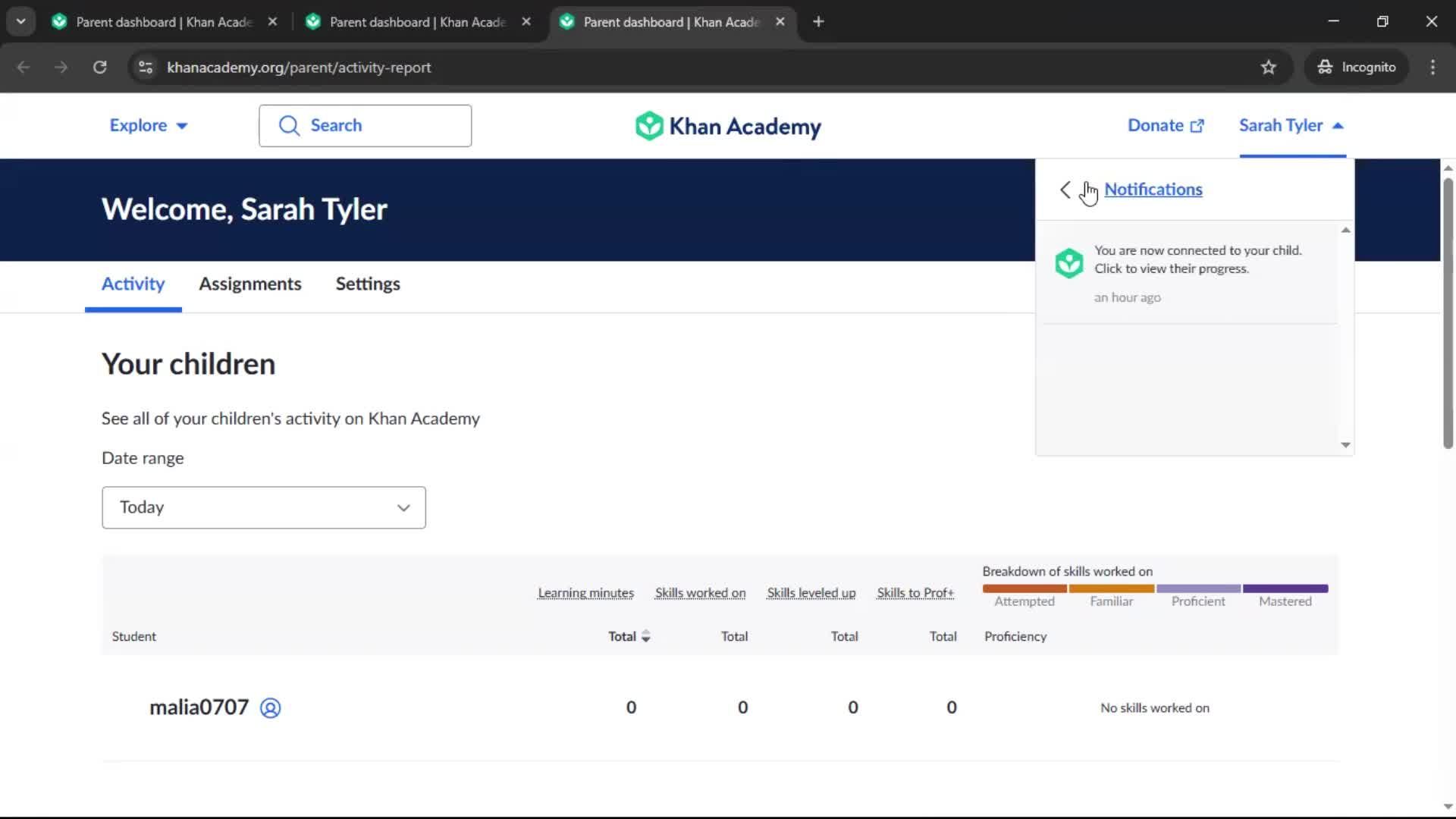The width and height of the screenshot is (1456, 819).
Task: Click the page vertical scrollbar thumb
Action: 1448,312
